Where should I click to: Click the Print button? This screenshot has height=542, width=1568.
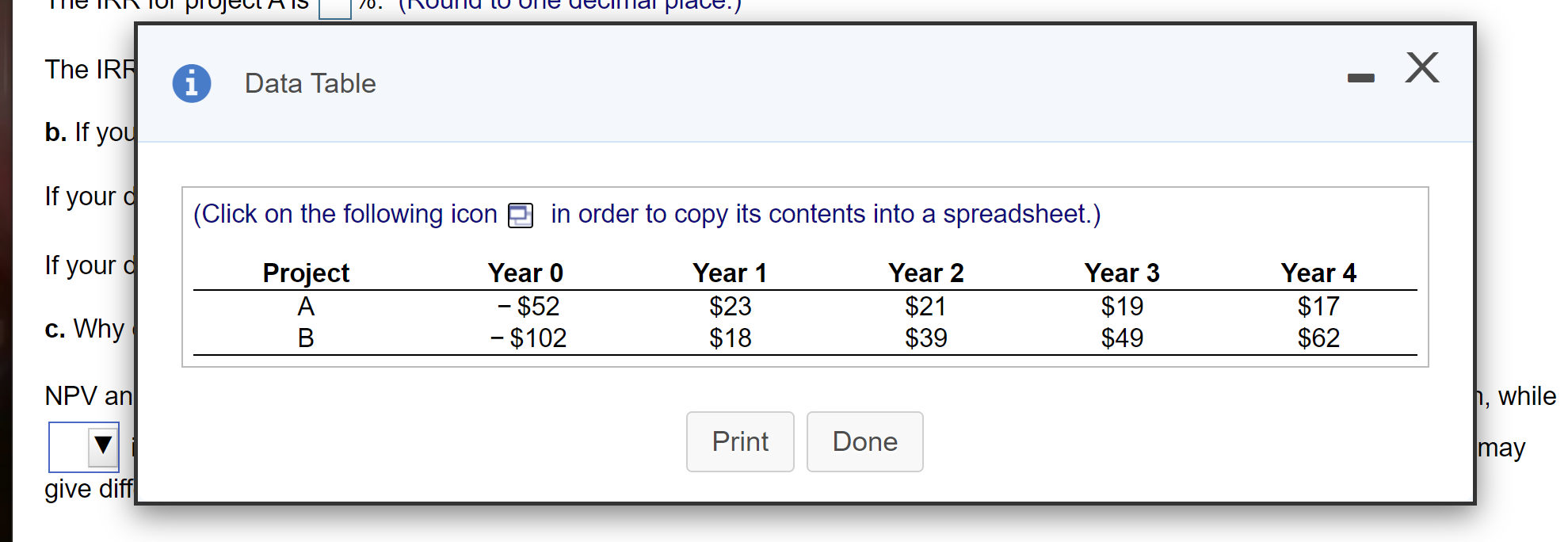738,442
